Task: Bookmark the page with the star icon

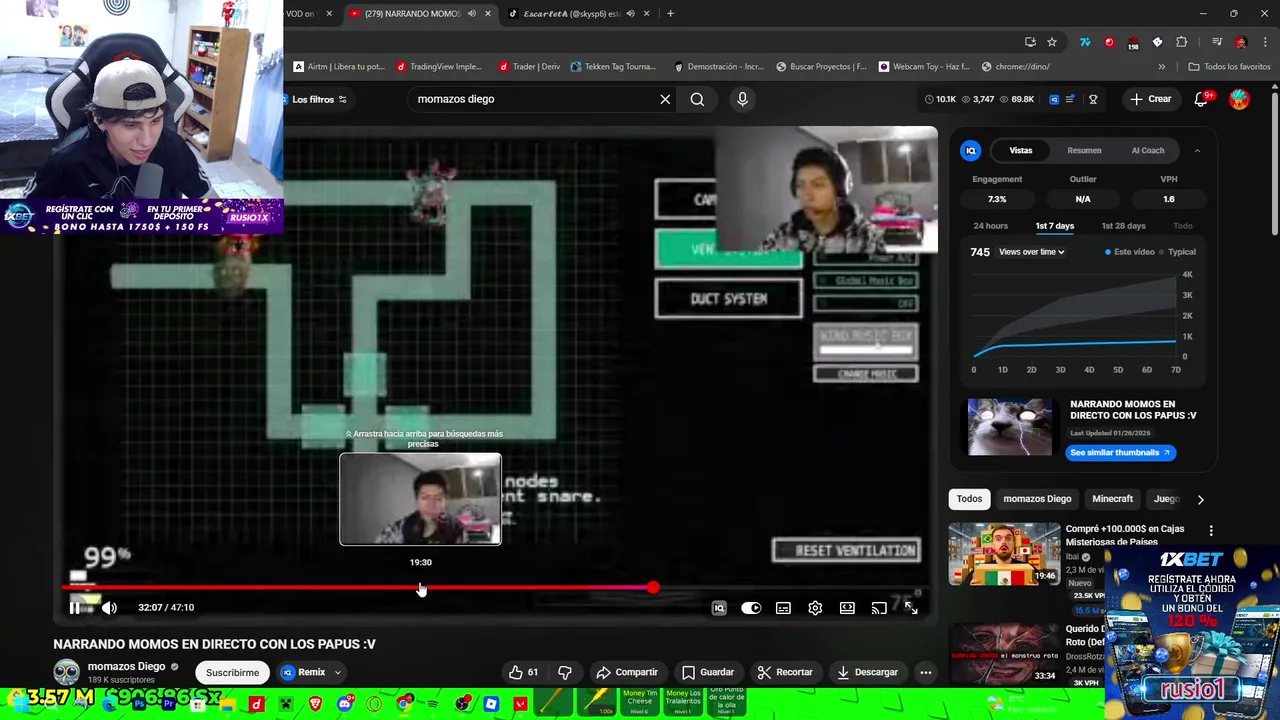Action: point(1052,42)
